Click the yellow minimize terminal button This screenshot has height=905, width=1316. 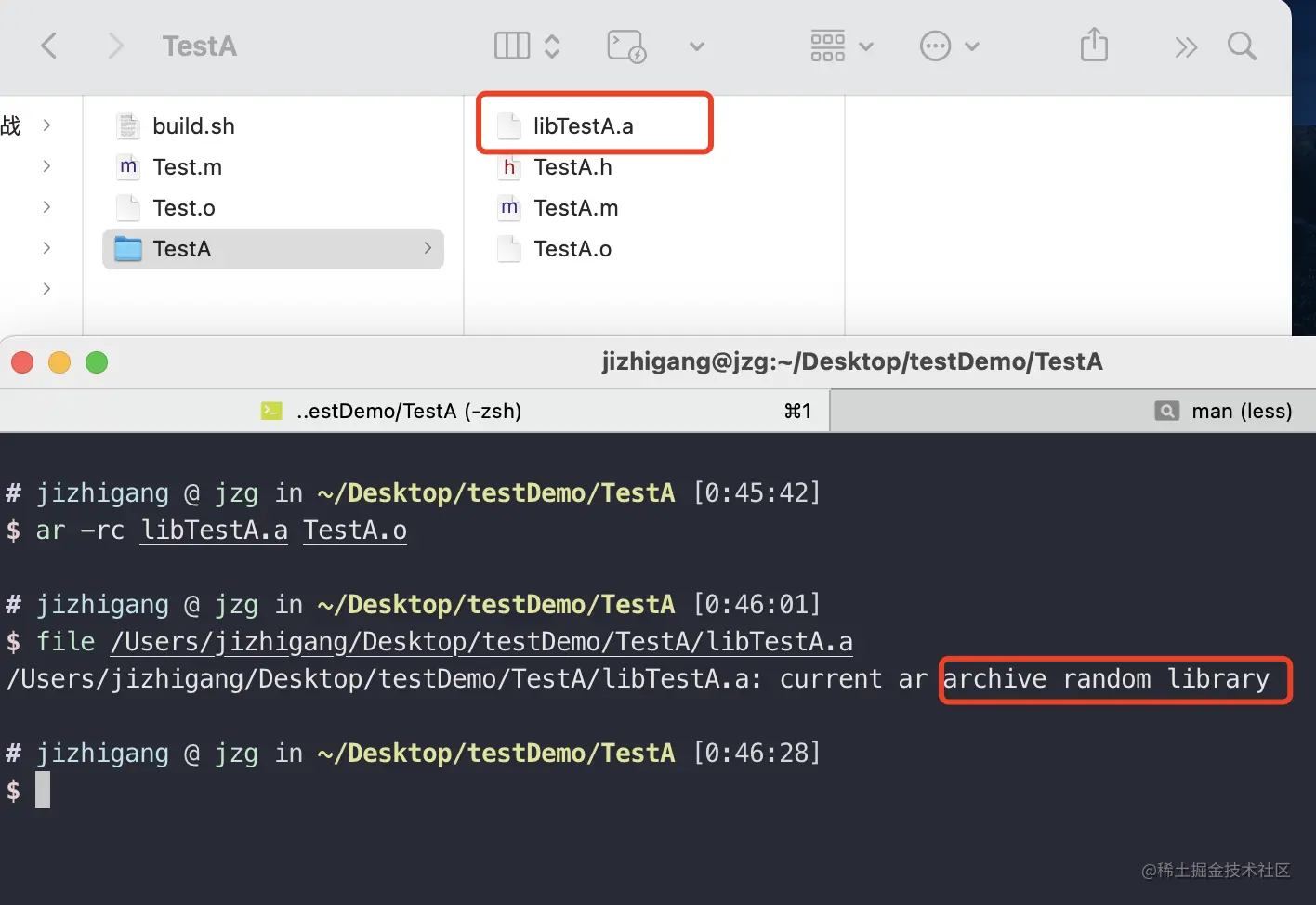[59, 362]
